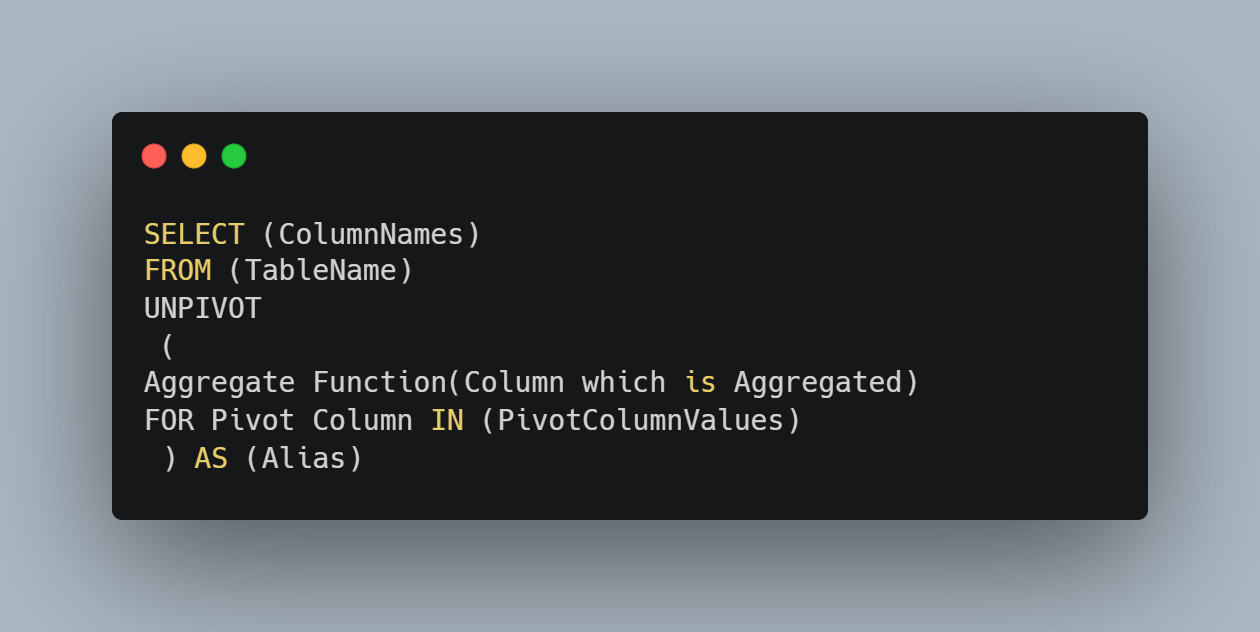This screenshot has height=632, width=1260.
Task: Click the yellow IN keyword
Action: 447,420
